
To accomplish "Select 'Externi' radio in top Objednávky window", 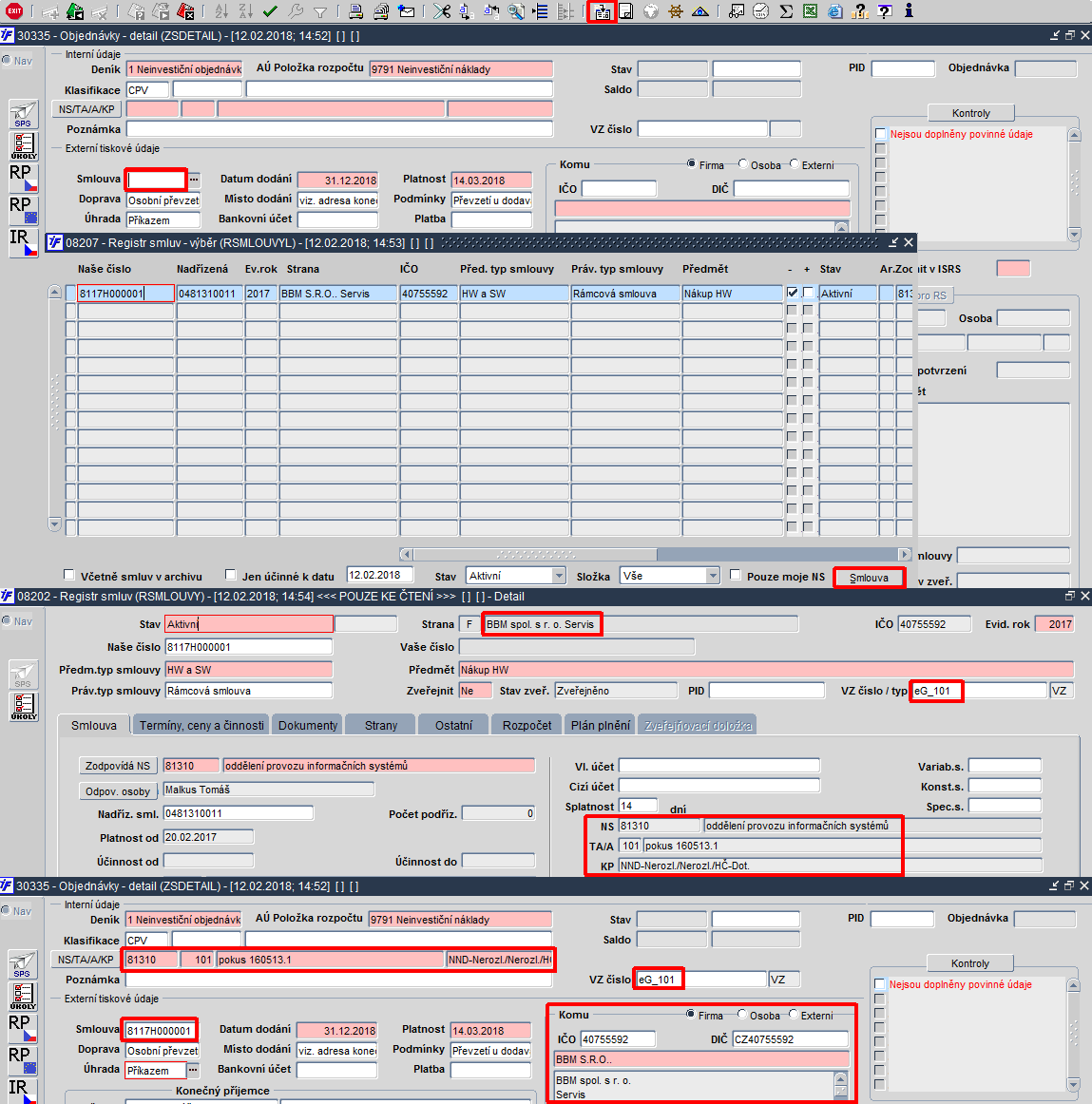I will point(794,163).
